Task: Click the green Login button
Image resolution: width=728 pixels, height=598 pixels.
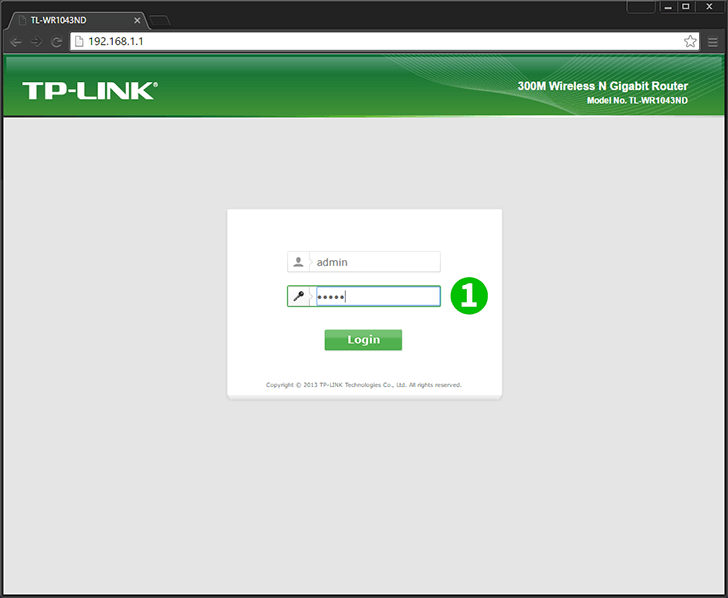Action: (363, 340)
